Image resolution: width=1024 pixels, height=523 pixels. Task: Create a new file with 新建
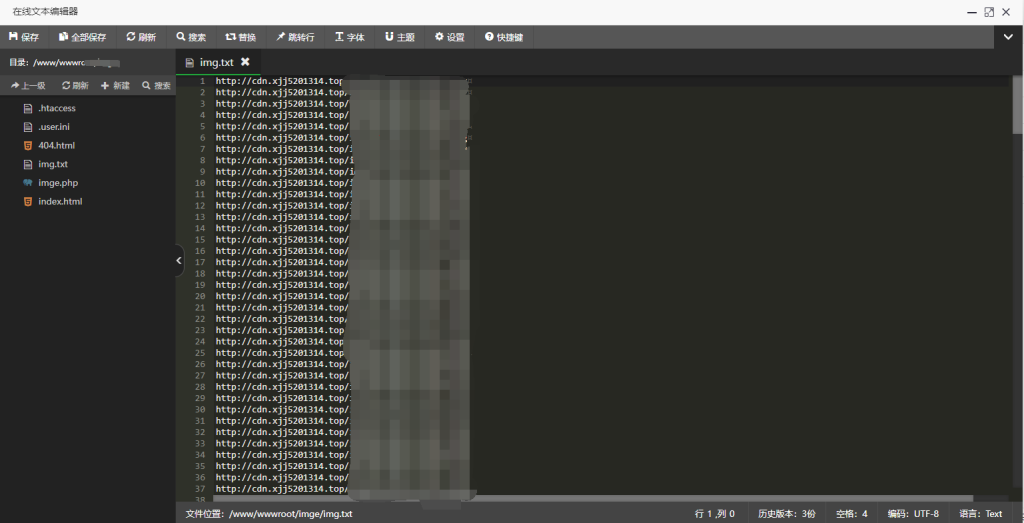115,86
